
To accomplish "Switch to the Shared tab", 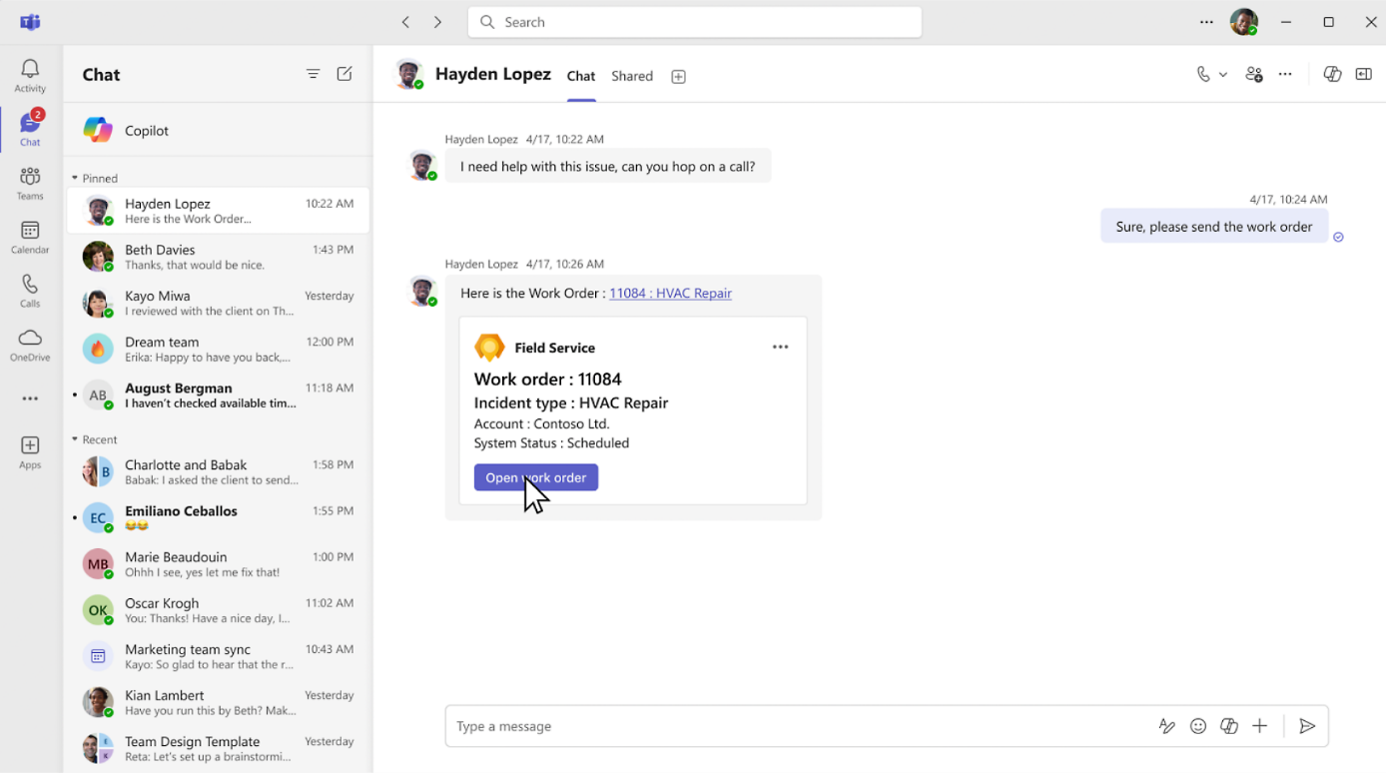I will [632, 76].
